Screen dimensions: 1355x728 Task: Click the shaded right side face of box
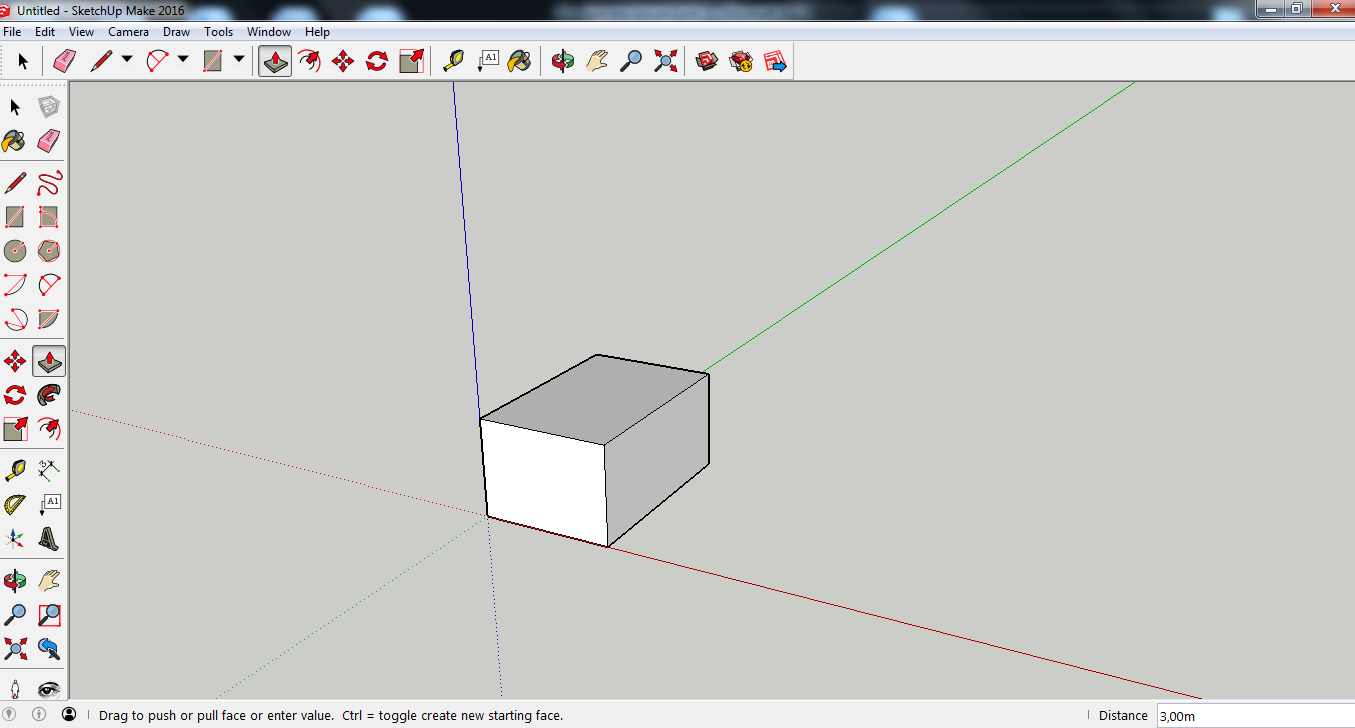657,460
